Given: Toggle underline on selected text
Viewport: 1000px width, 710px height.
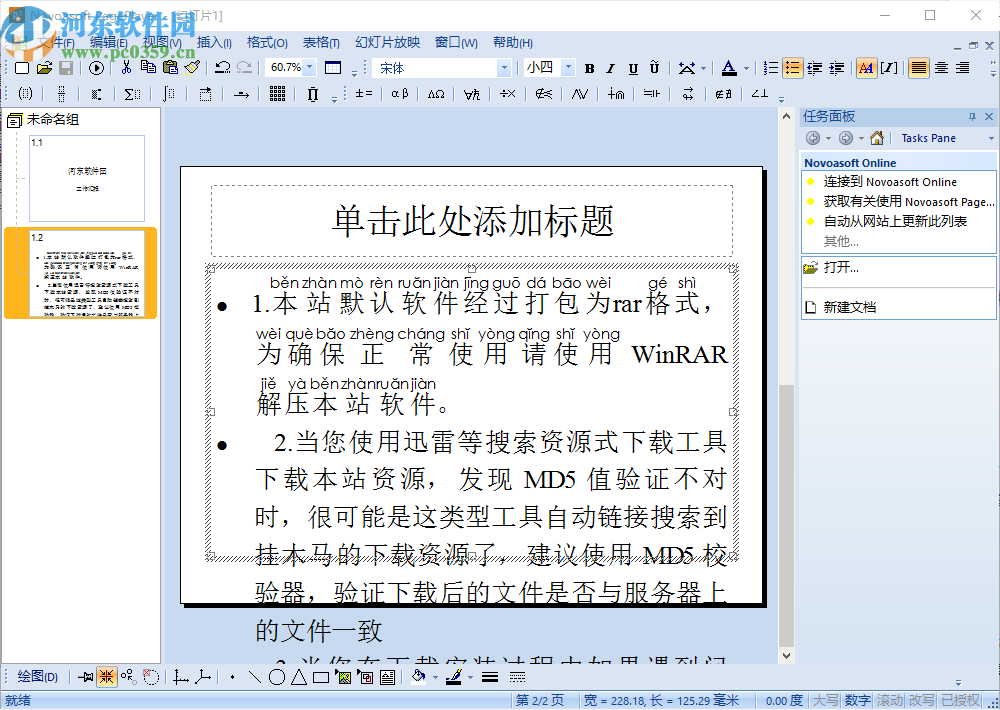Looking at the screenshot, I should click(633, 67).
